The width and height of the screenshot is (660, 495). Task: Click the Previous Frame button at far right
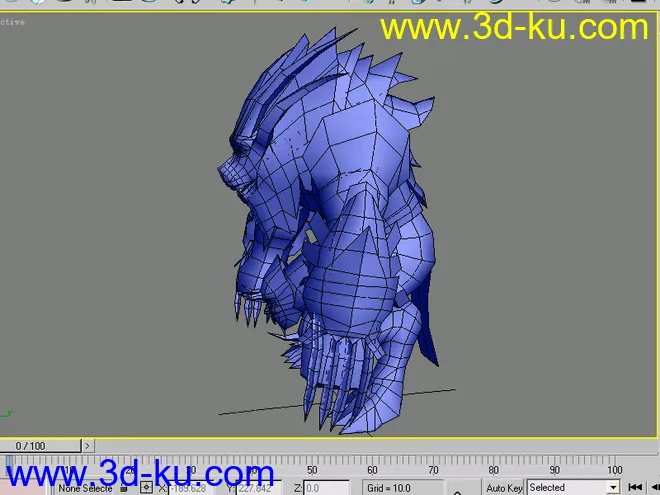654,487
